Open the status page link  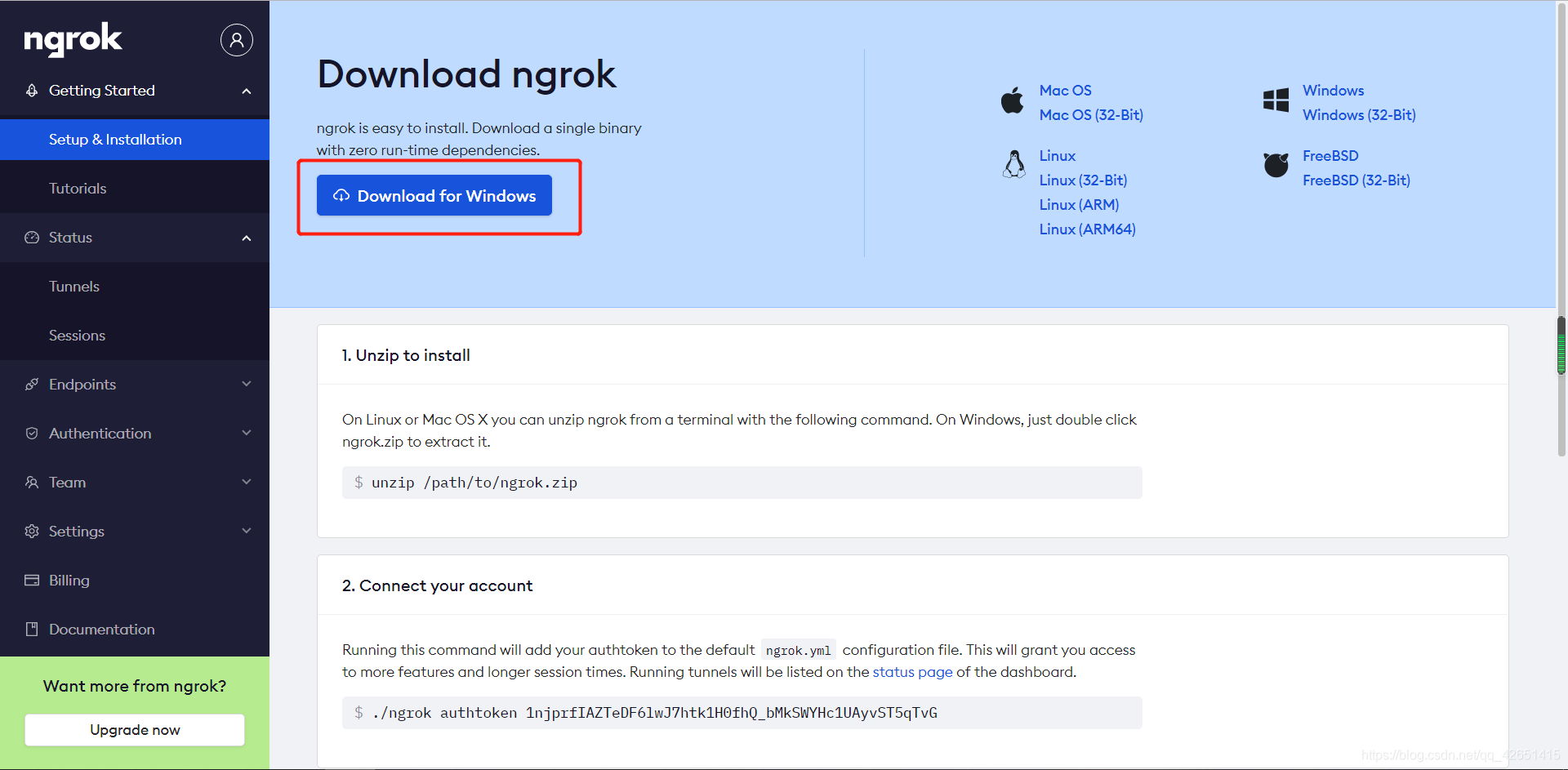(x=912, y=672)
